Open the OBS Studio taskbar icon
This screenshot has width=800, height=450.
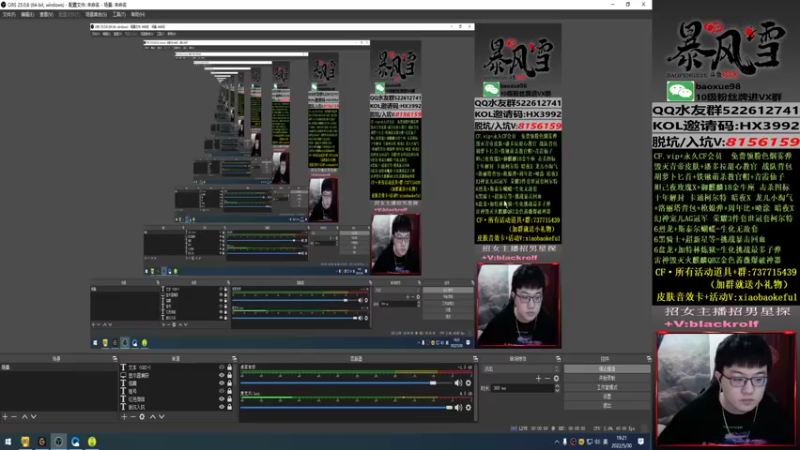[58, 441]
